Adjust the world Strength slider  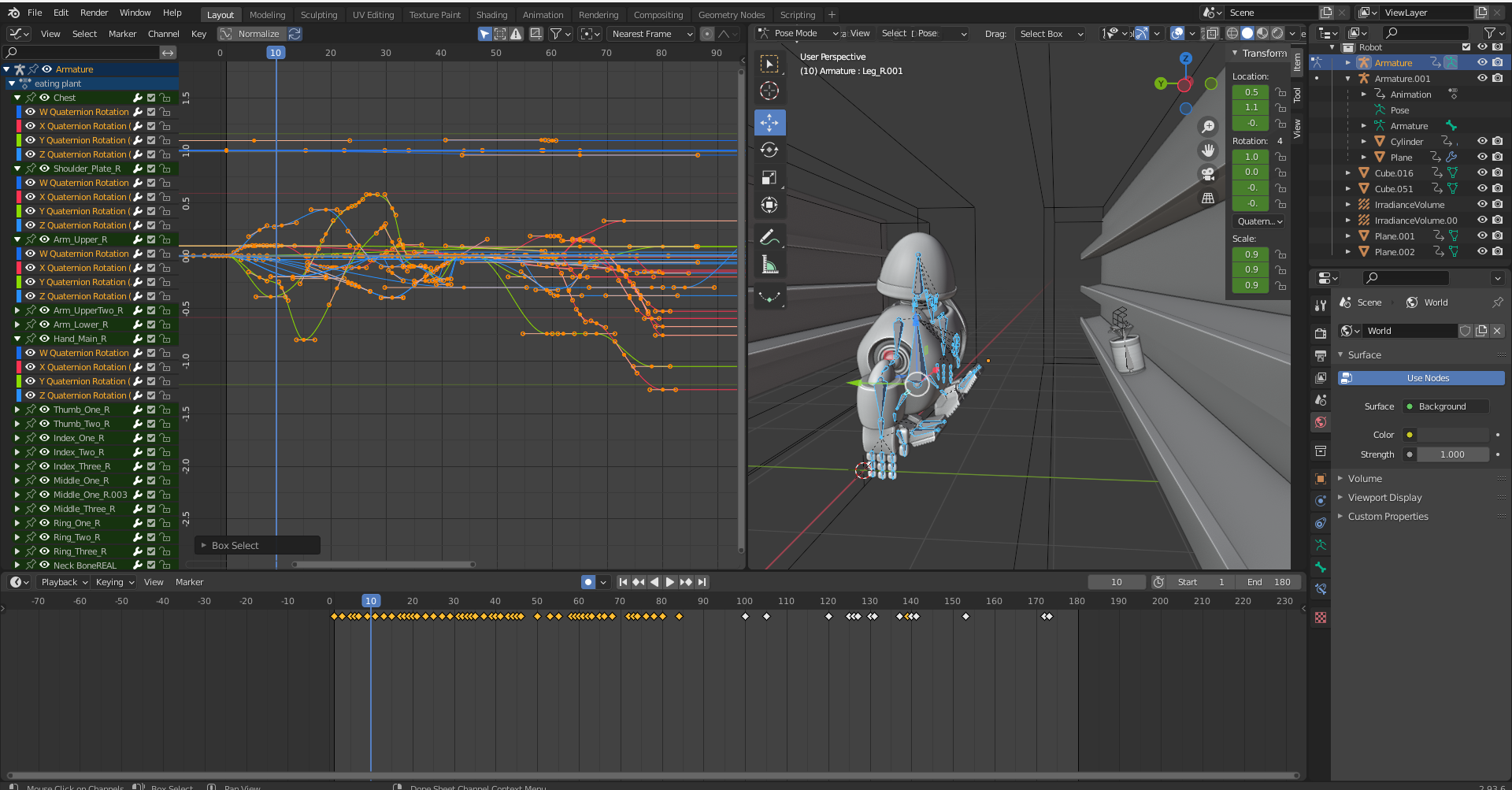1451,454
